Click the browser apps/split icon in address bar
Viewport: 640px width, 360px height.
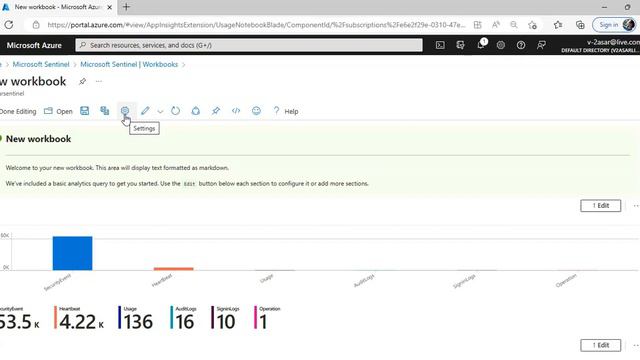tap(478, 25)
